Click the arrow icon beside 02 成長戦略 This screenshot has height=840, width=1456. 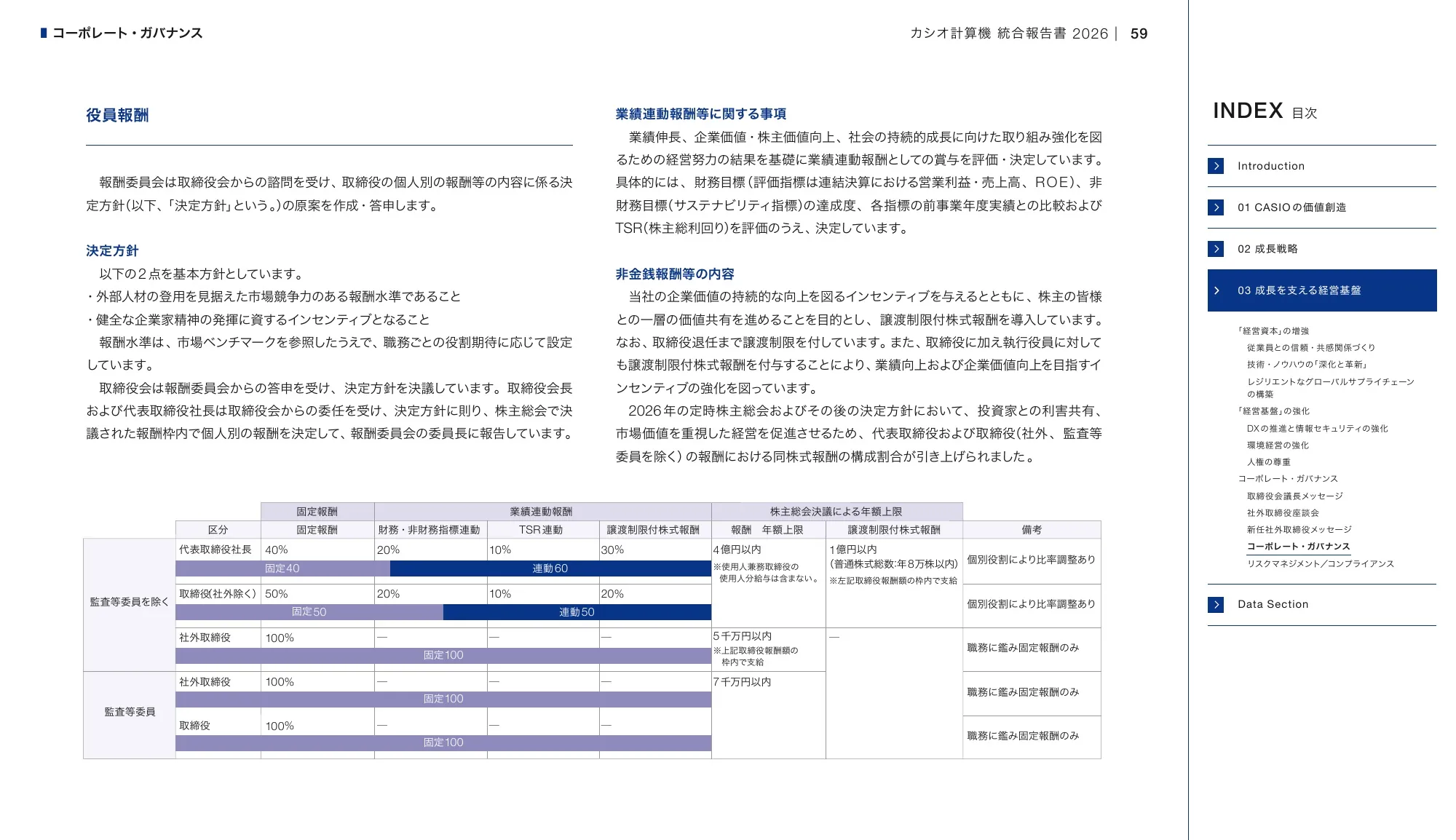click(x=1216, y=249)
